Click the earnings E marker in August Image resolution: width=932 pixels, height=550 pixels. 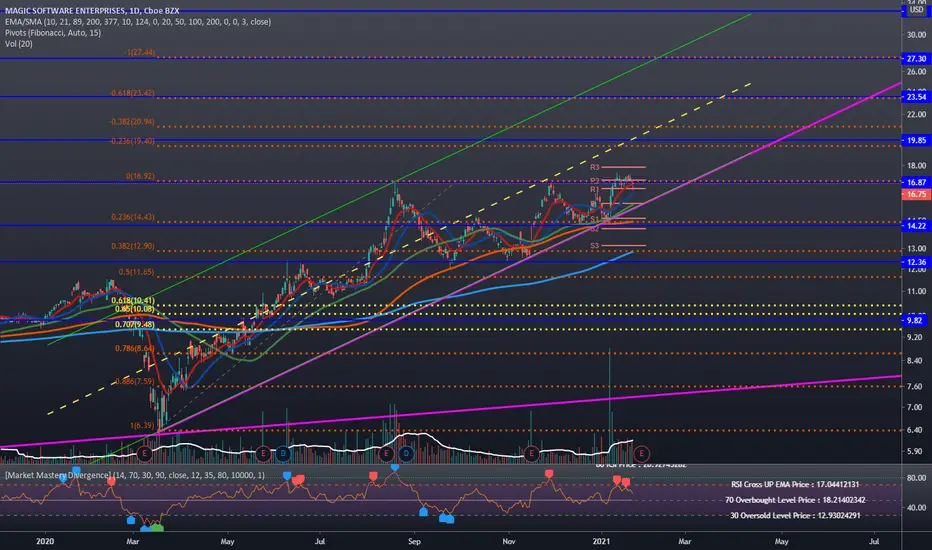386,454
